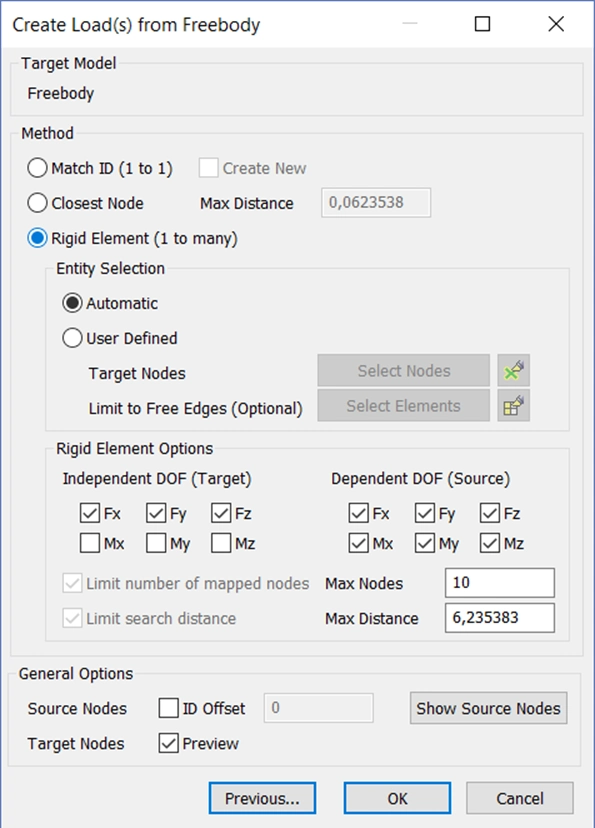
Task: Click the Closest Node Max Distance field
Action: coord(376,202)
